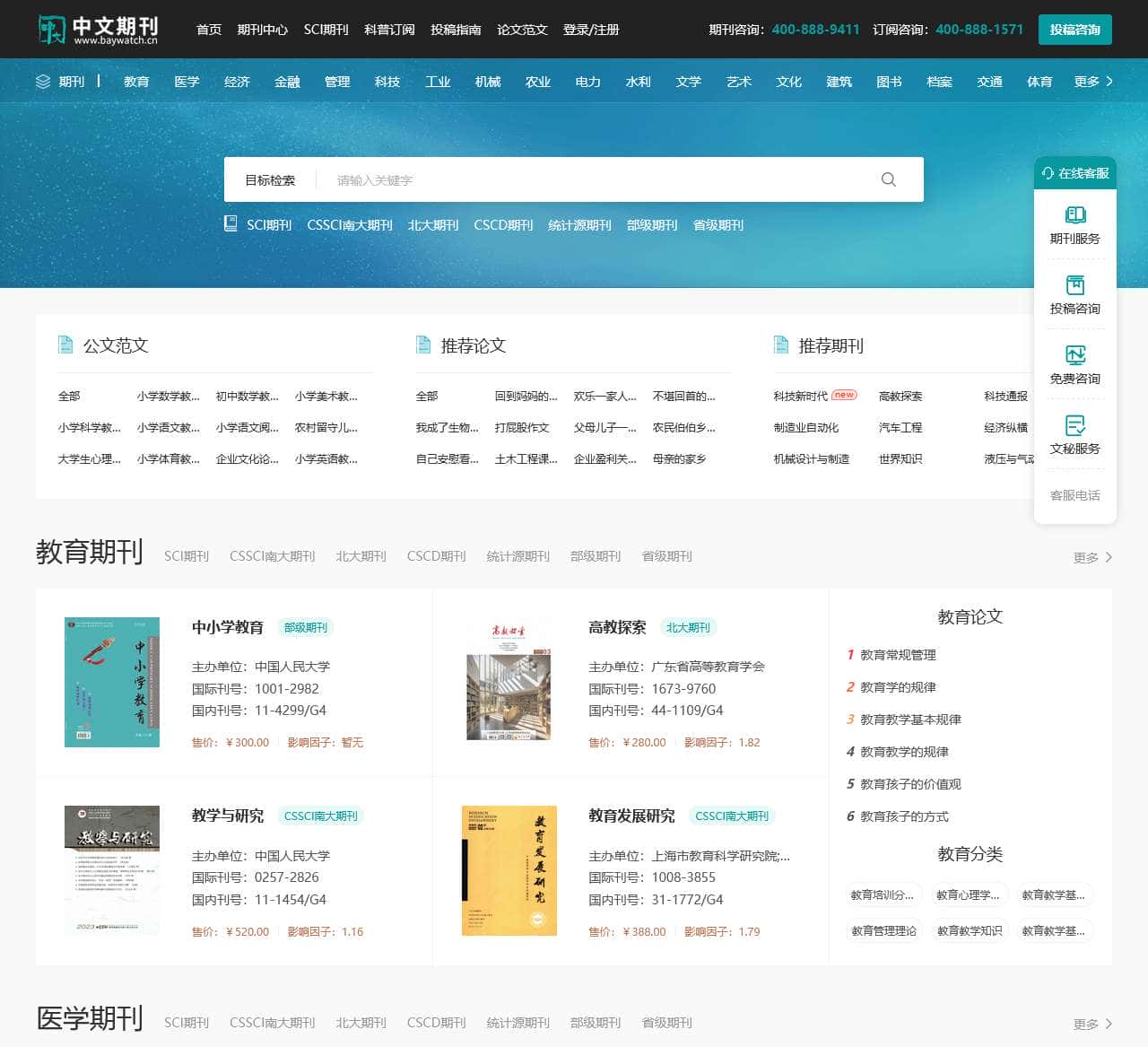Click the document icon beside 公文范文
This screenshot has height=1047, width=1148.
click(65, 345)
